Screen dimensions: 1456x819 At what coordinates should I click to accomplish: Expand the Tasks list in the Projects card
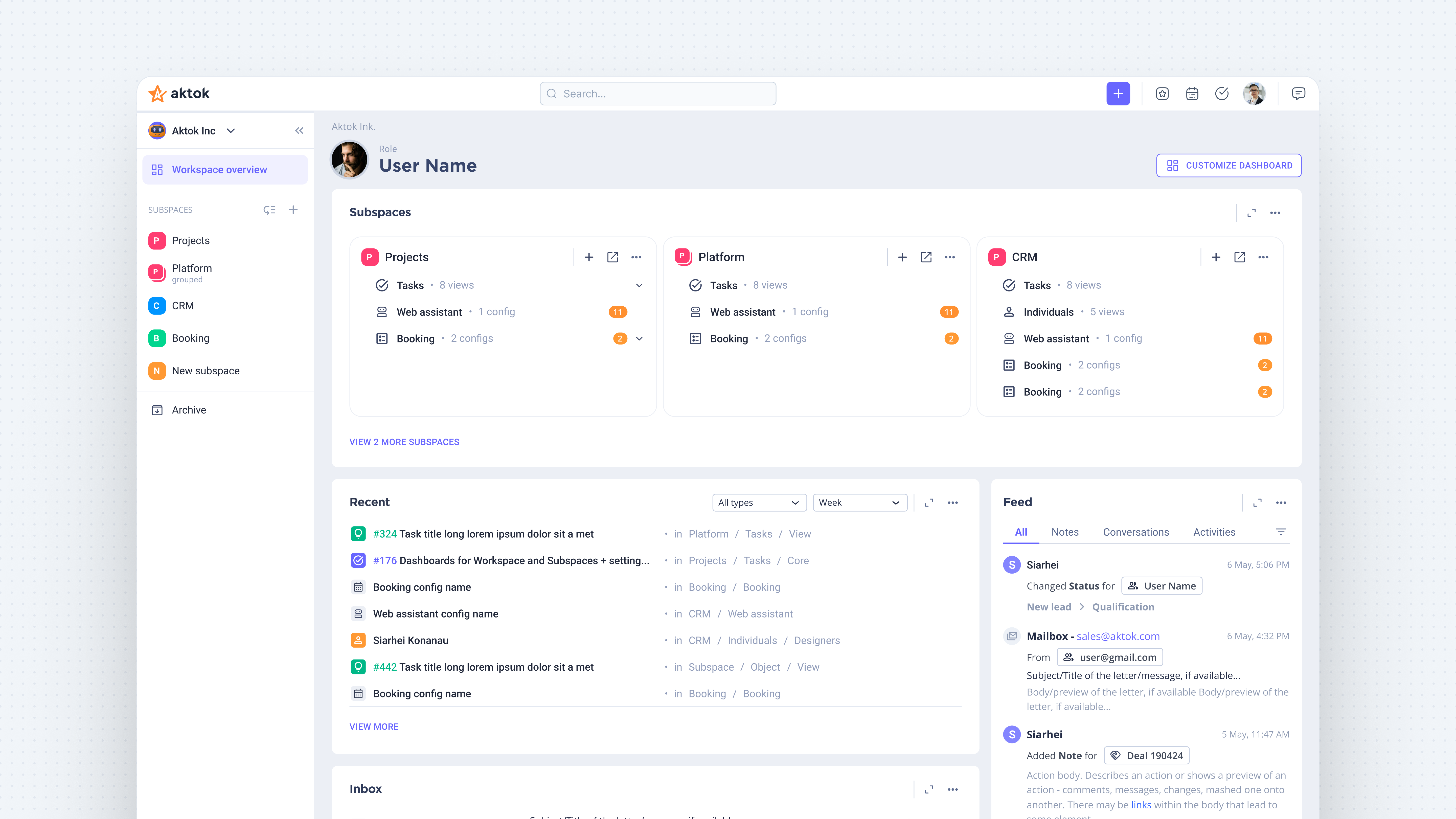click(639, 285)
